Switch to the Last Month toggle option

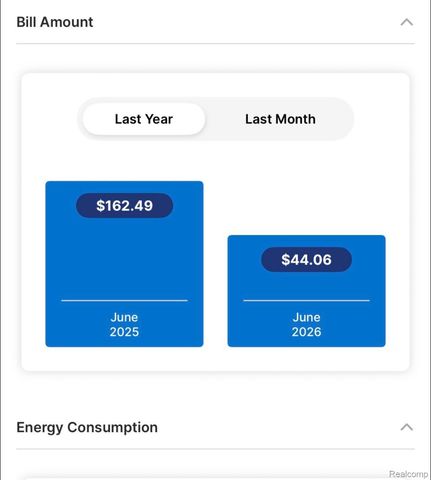click(280, 119)
